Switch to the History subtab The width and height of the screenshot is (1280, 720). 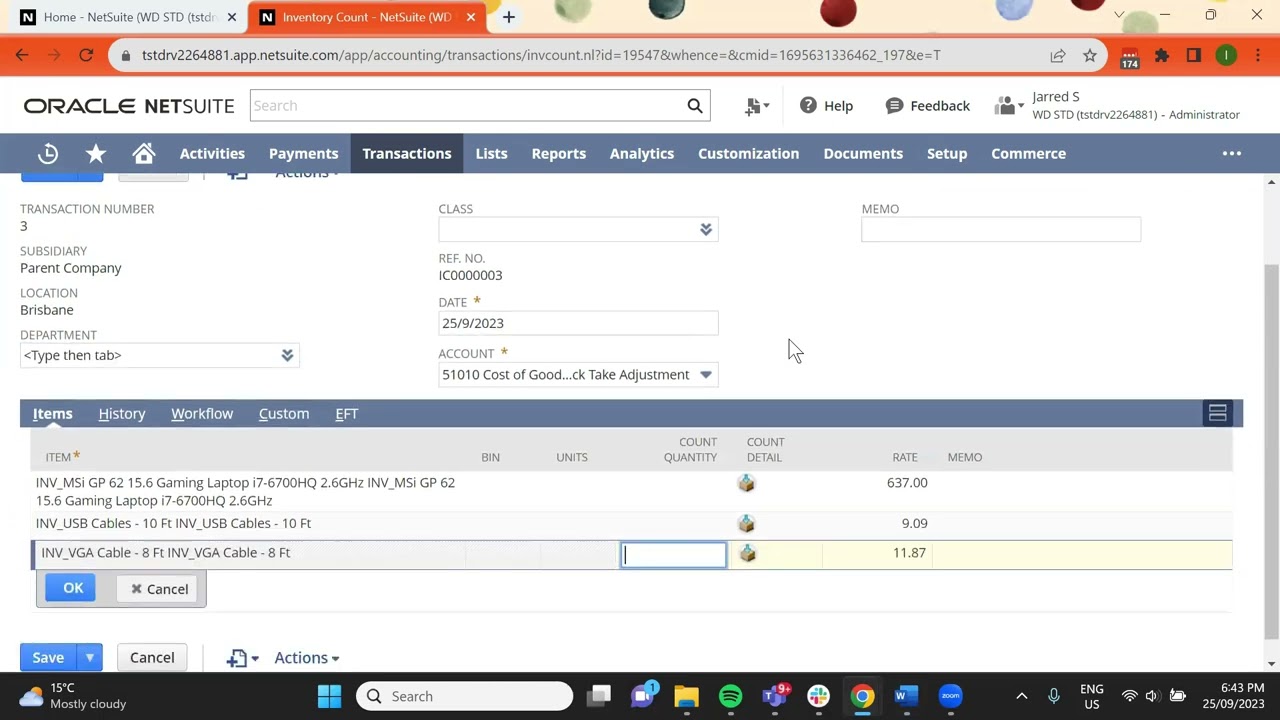tap(122, 414)
